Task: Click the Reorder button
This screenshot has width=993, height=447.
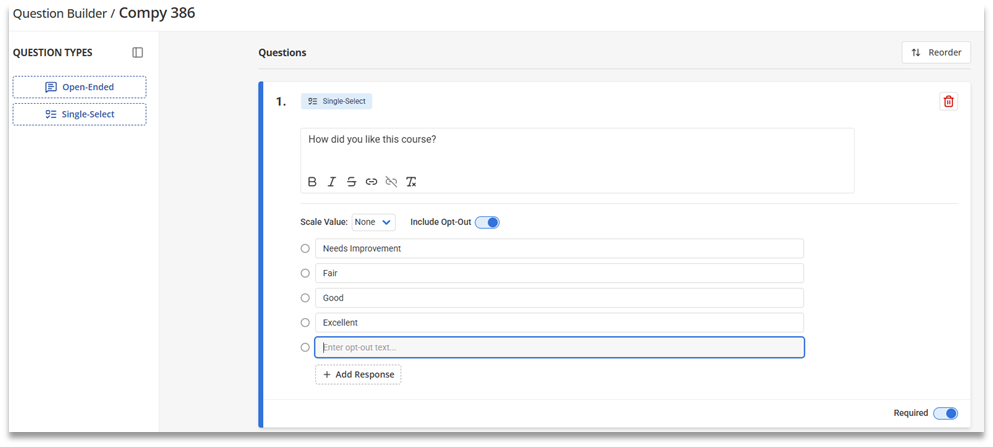Action: (x=936, y=53)
